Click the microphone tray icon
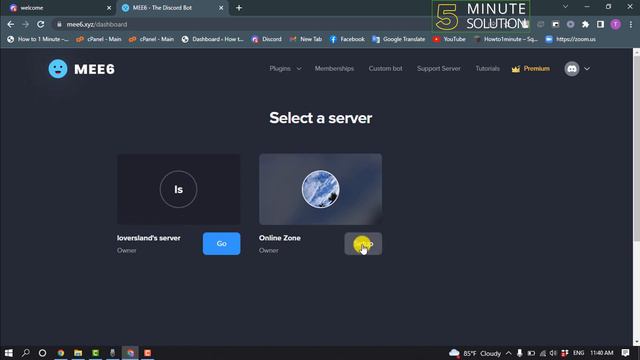This screenshot has width=640, height=360. tap(520, 353)
